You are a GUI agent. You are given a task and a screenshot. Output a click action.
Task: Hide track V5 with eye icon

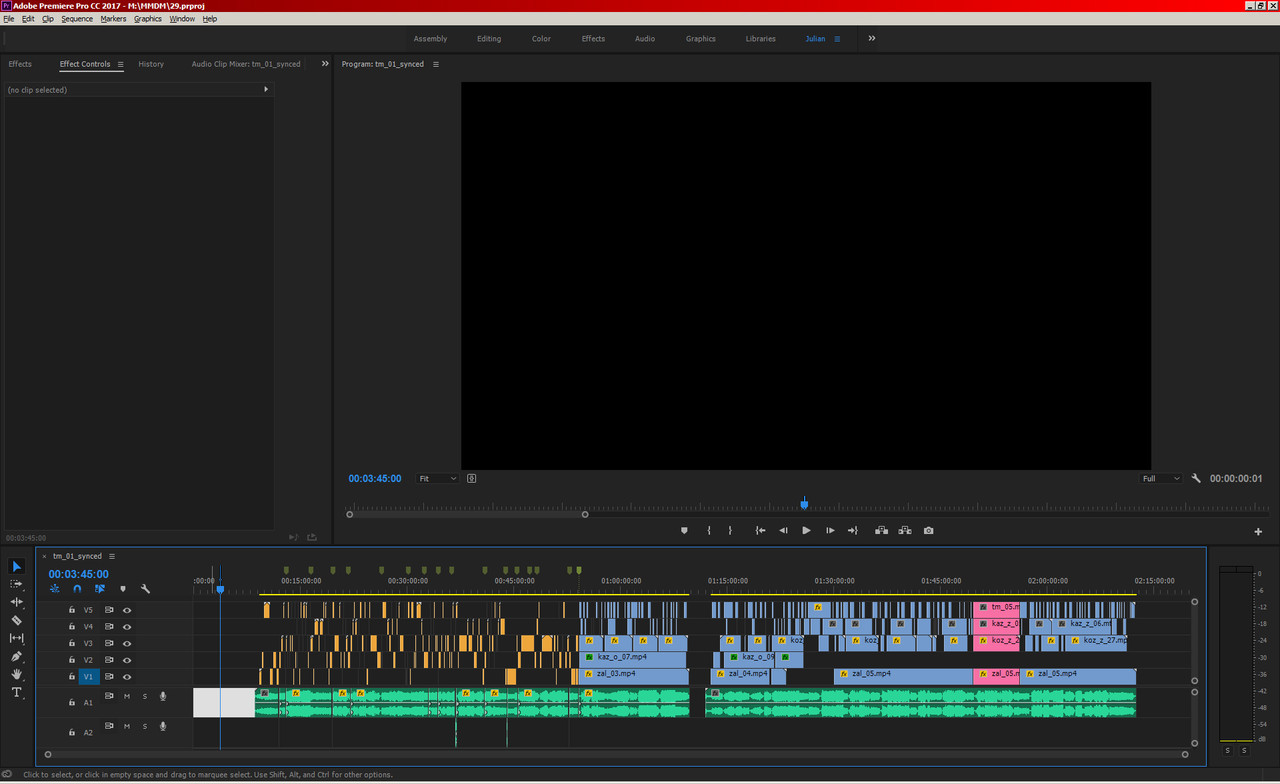click(x=127, y=610)
